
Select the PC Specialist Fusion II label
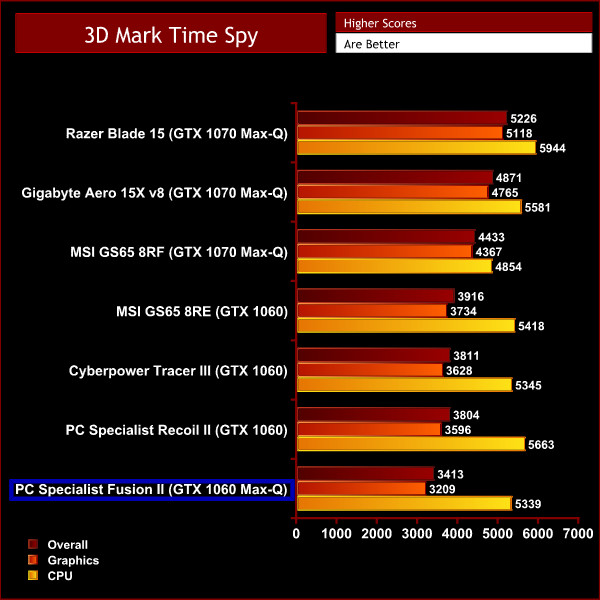click(151, 489)
